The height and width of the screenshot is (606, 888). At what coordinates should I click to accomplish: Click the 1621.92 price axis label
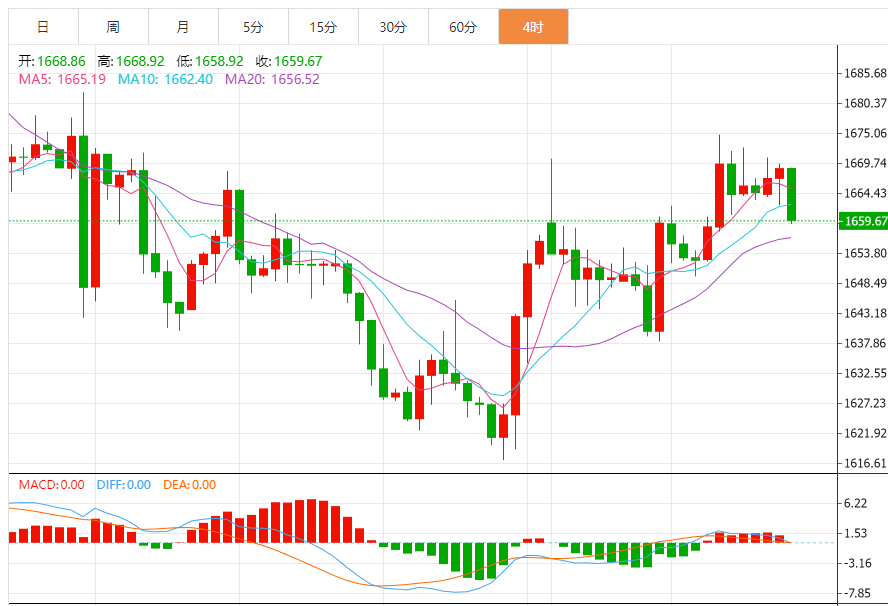click(x=865, y=433)
